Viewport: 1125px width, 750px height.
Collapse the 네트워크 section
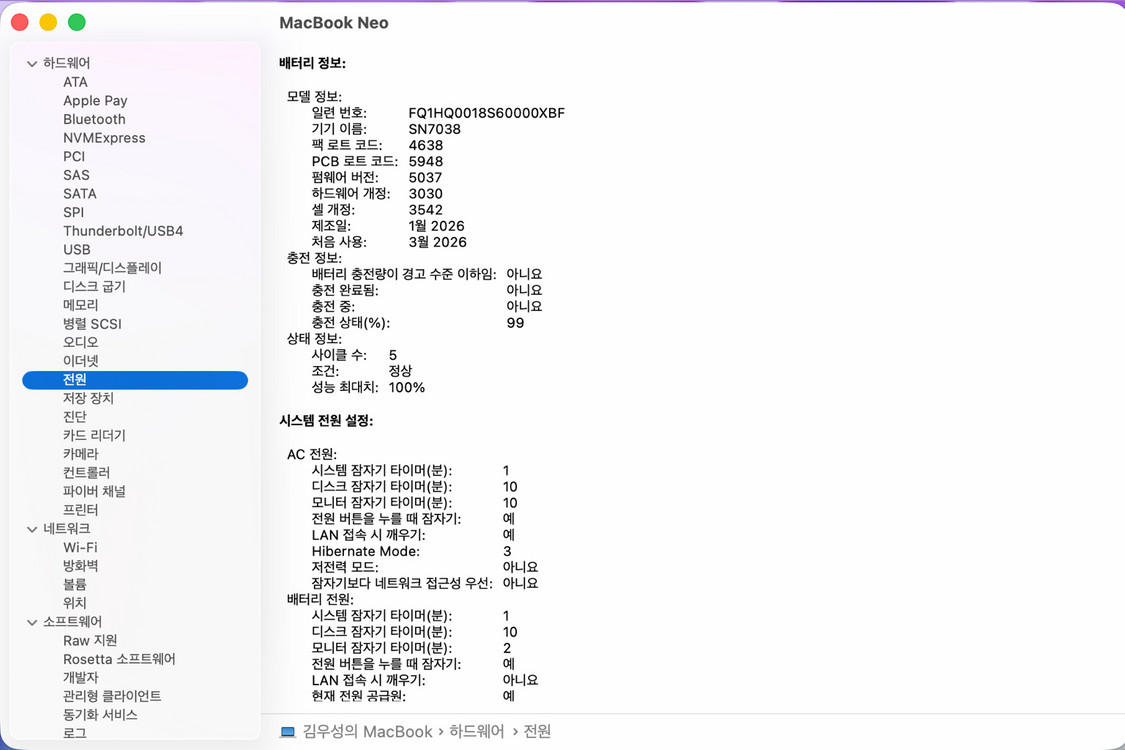click(32, 528)
